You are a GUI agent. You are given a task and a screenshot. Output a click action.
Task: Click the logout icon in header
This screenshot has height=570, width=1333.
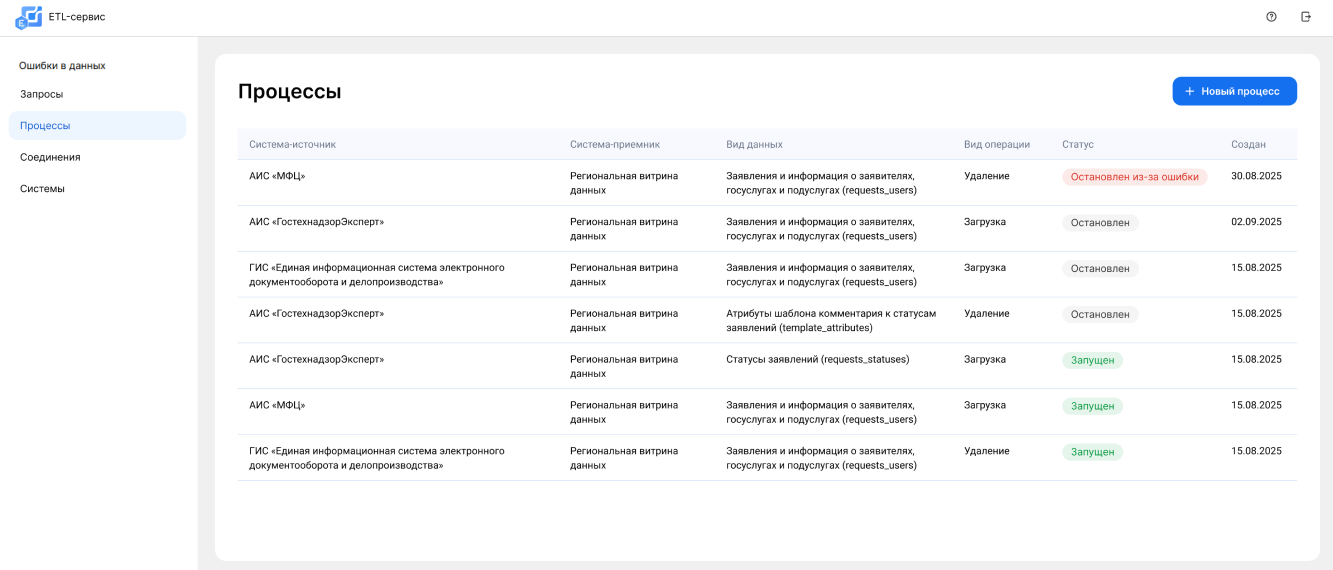pos(1305,17)
